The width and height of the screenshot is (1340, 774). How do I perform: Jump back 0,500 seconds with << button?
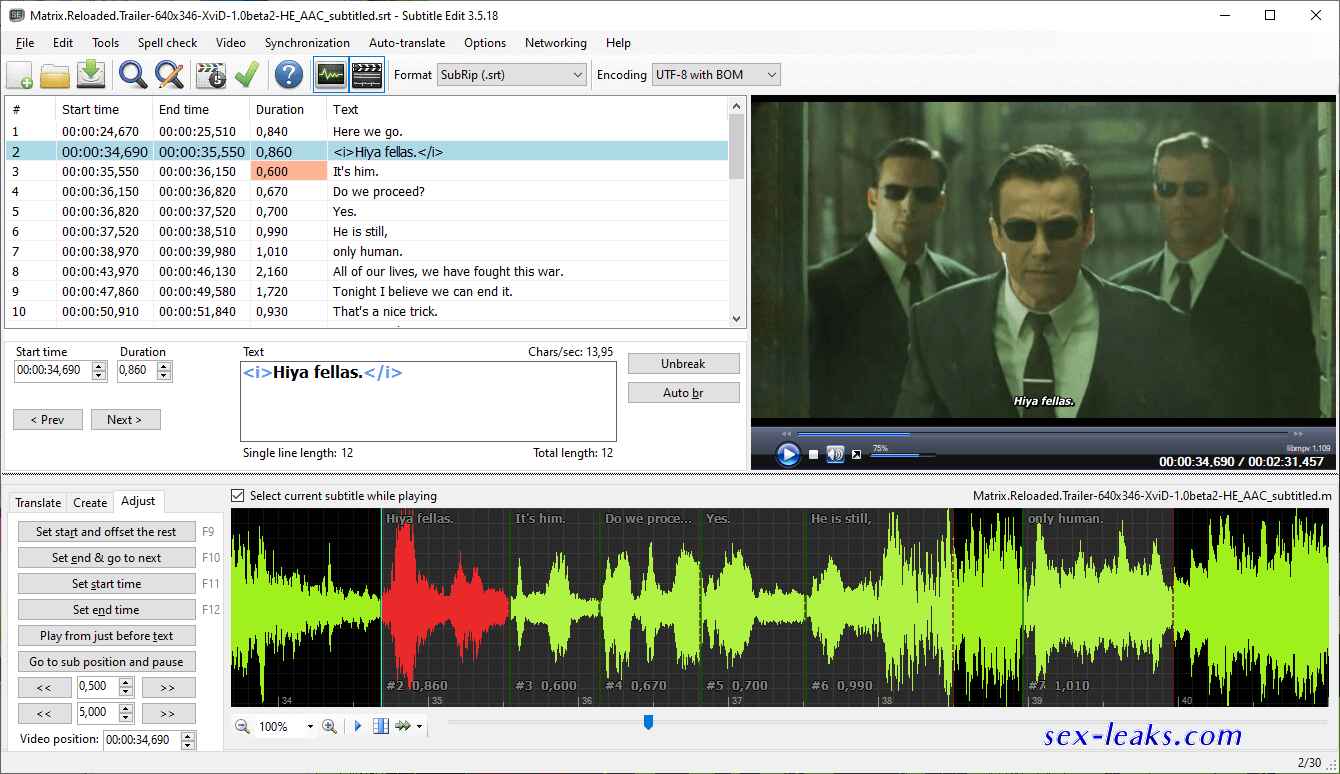tap(44, 688)
